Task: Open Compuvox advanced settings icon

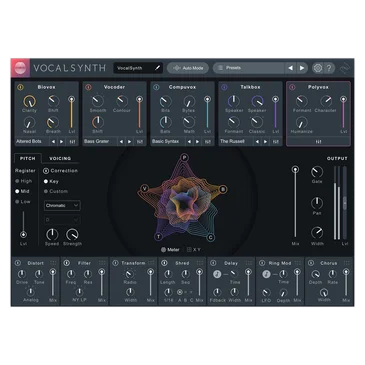Action: 208,142
